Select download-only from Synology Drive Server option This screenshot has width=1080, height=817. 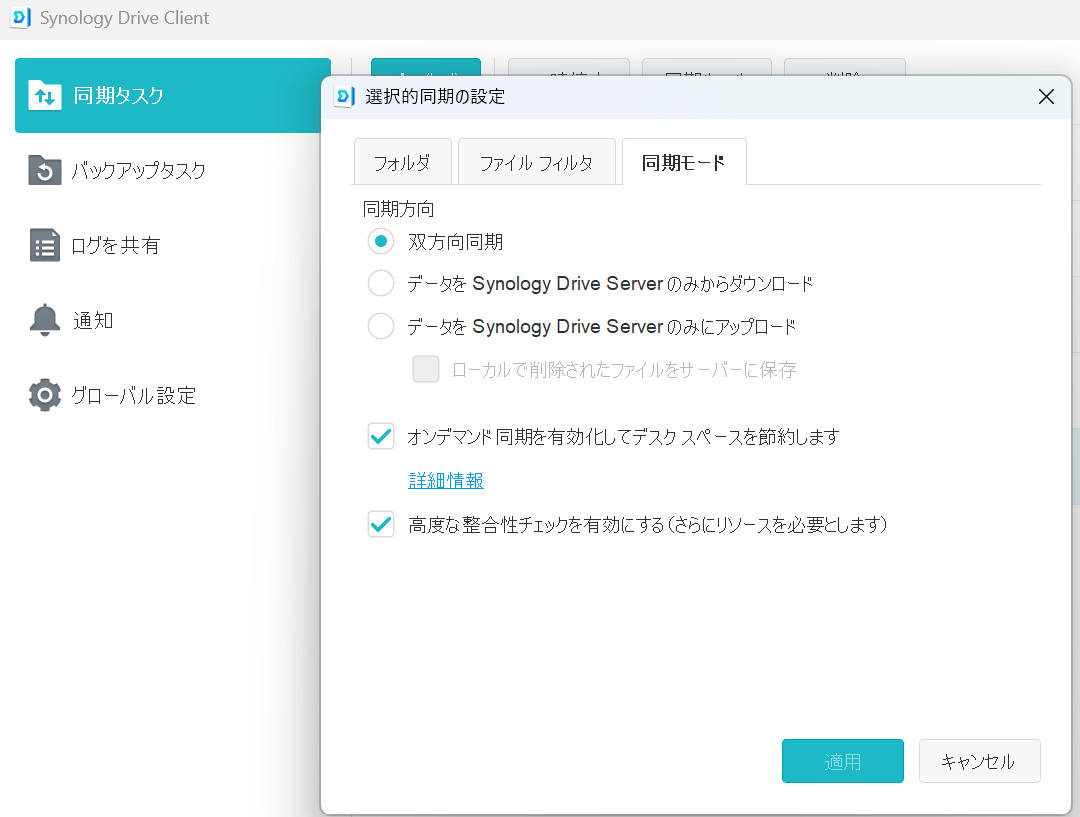click(381, 283)
